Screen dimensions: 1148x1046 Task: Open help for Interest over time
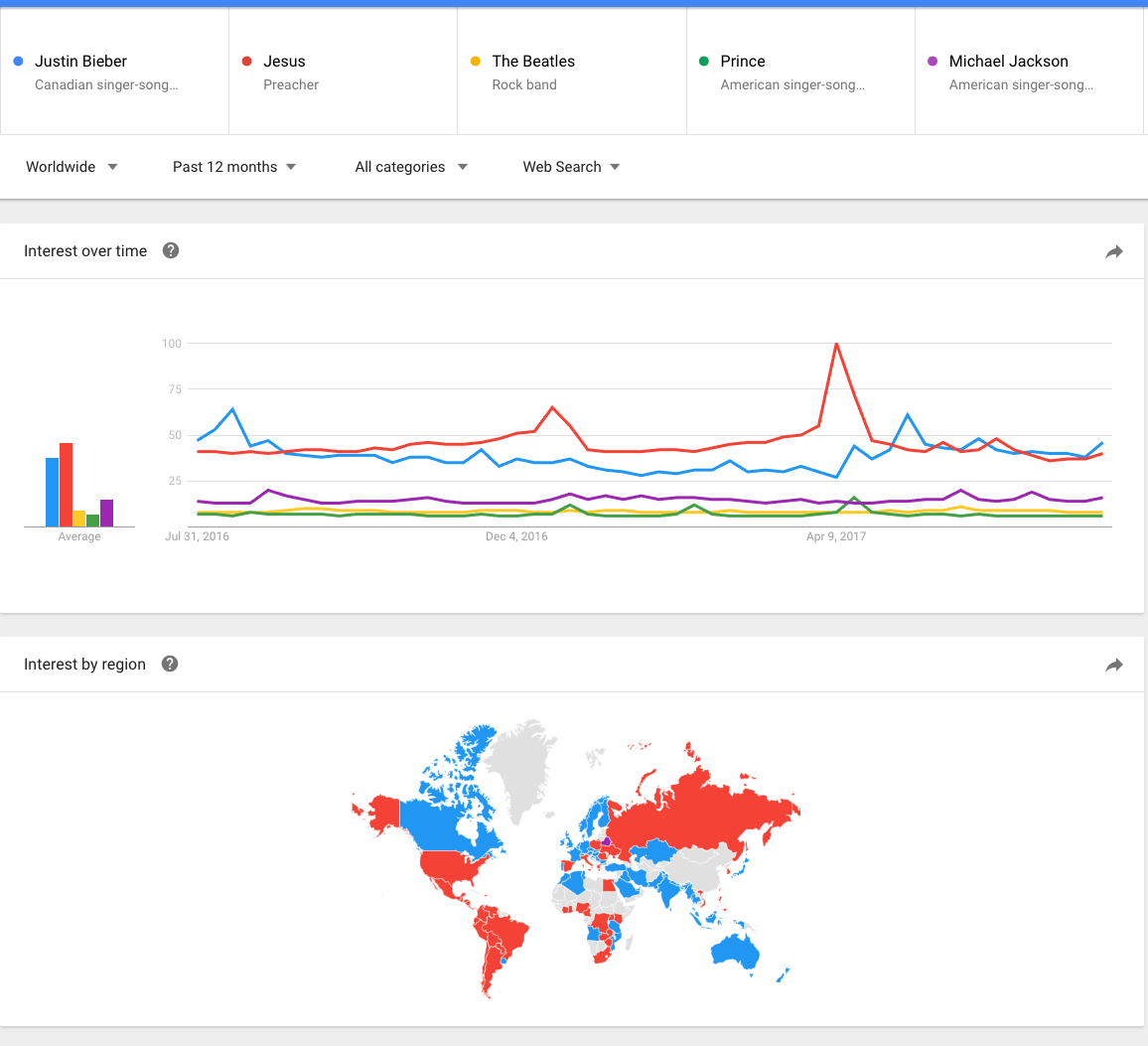click(x=171, y=250)
